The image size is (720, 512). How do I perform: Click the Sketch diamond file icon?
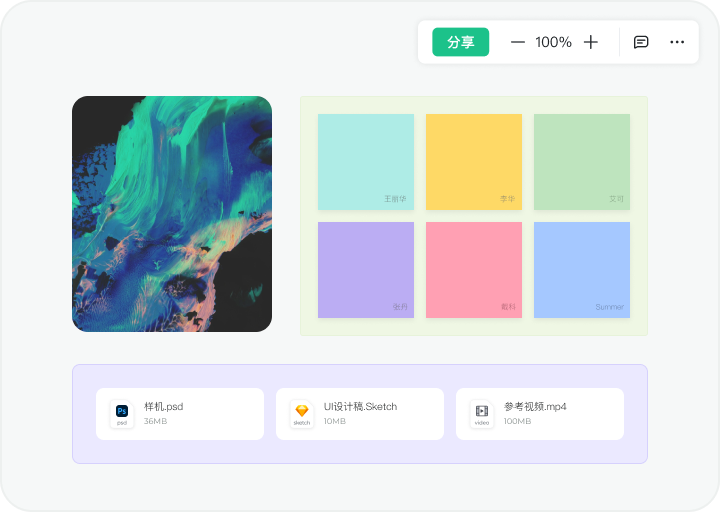click(x=302, y=414)
